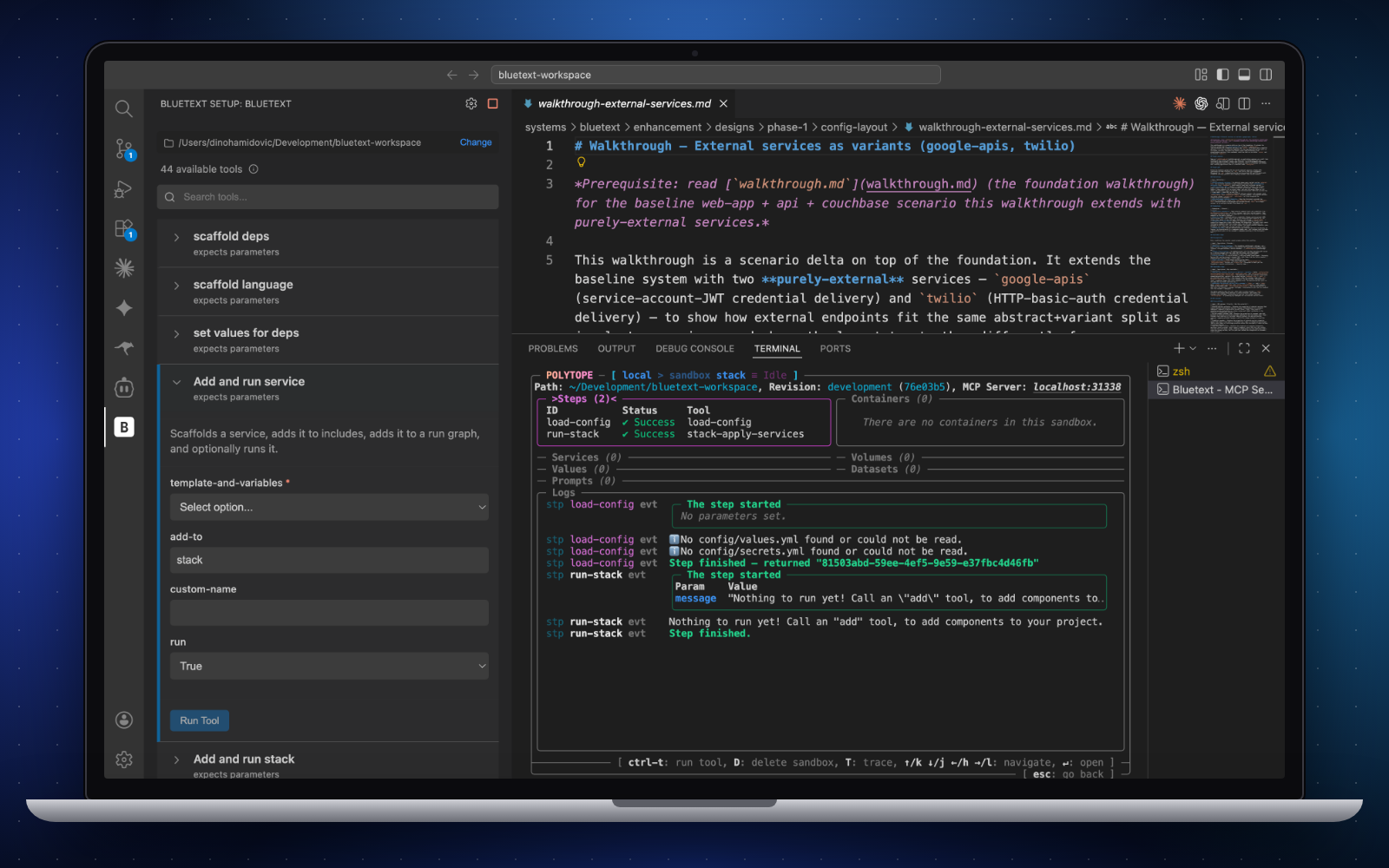The image size is (1389, 868).
Task: Open the markdown preview to the side
Action: tap(1223, 103)
